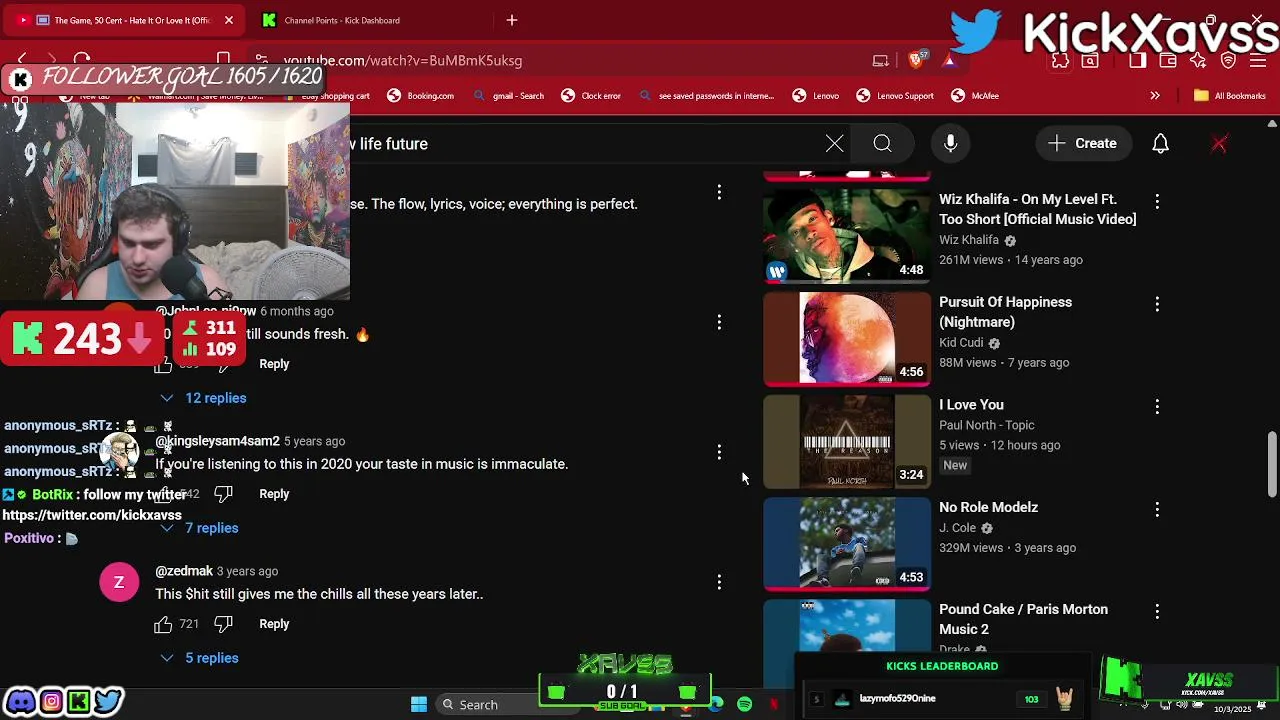
Task: Open the Brave Rewards triangle icon
Action: [x=949, y=60]
